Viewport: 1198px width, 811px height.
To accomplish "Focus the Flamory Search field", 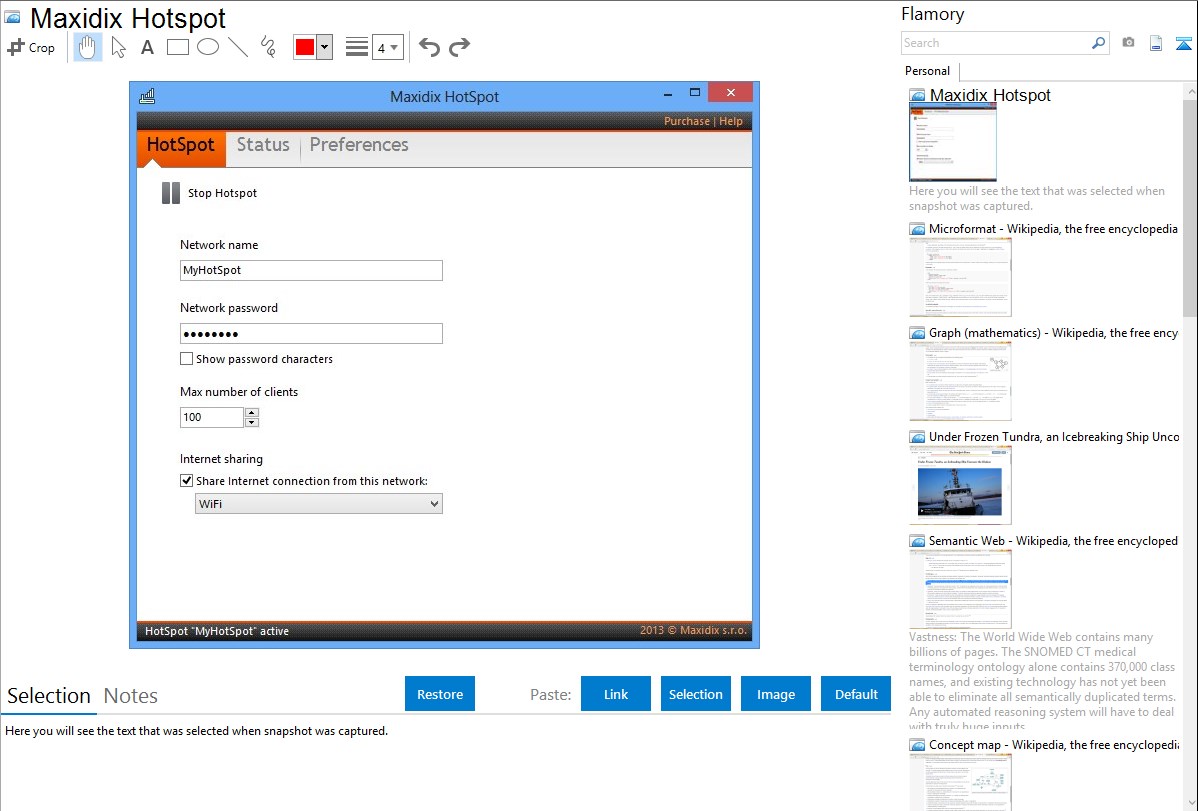I will tap(996, 43).
